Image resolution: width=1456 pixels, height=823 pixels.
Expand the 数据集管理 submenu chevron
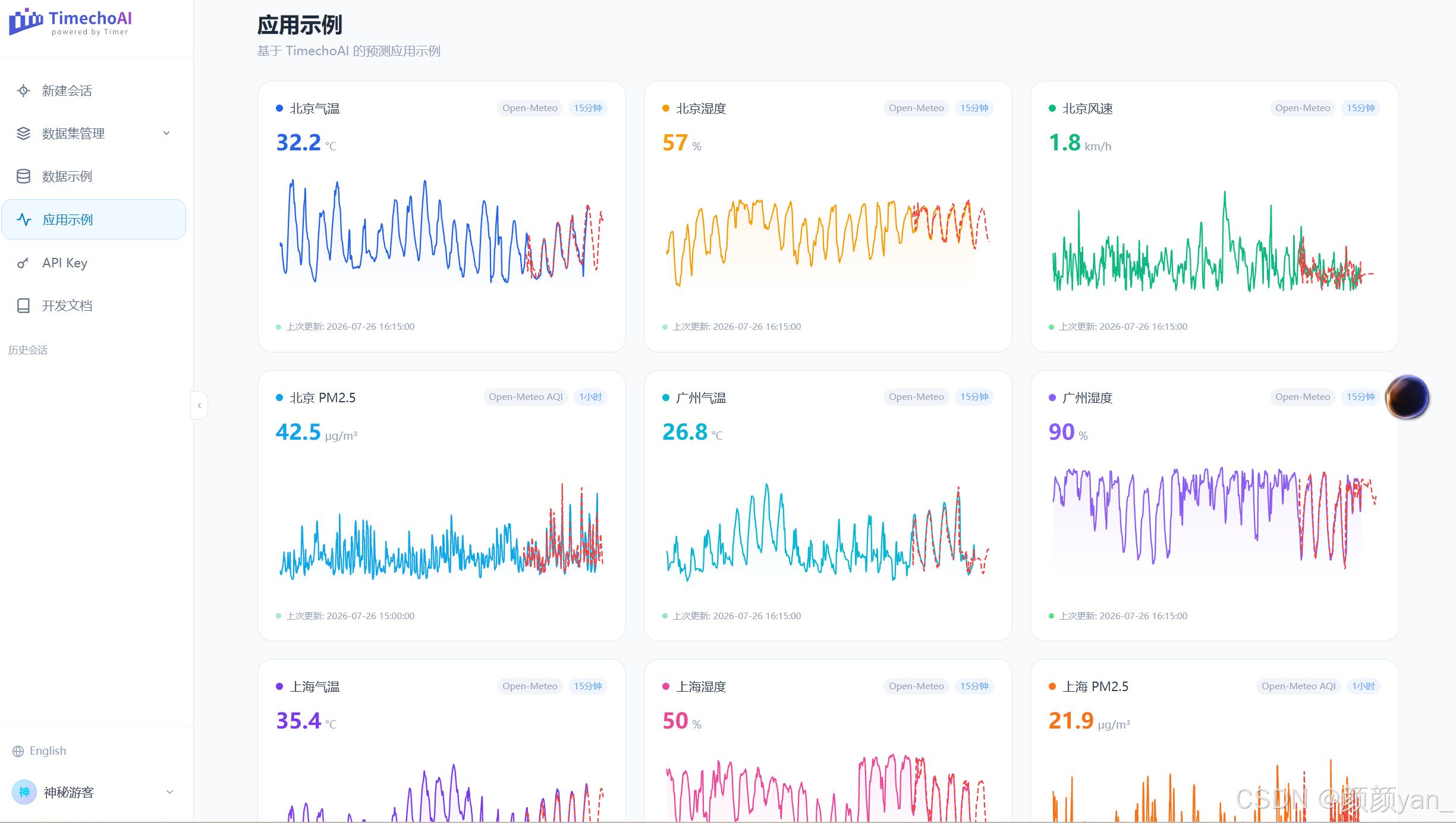pyautogui.click(x=166, y=133)
